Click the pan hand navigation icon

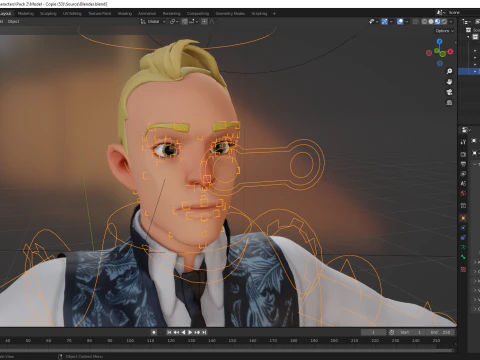point(449,82)
